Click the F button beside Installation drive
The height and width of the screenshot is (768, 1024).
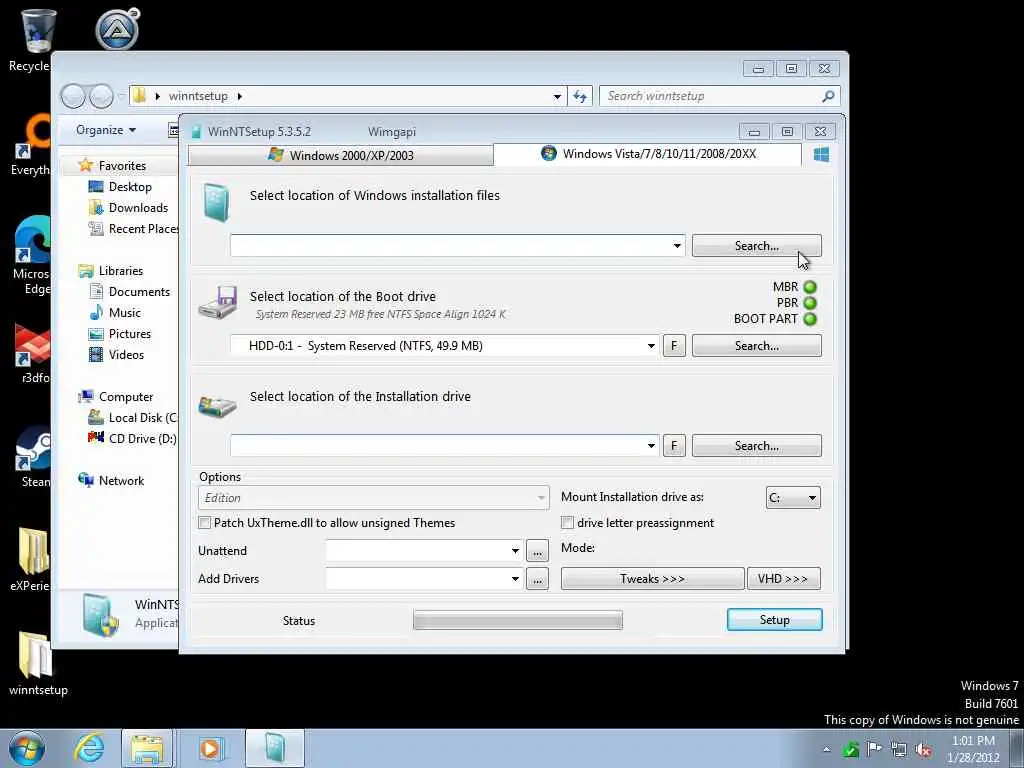pos(675,446)
